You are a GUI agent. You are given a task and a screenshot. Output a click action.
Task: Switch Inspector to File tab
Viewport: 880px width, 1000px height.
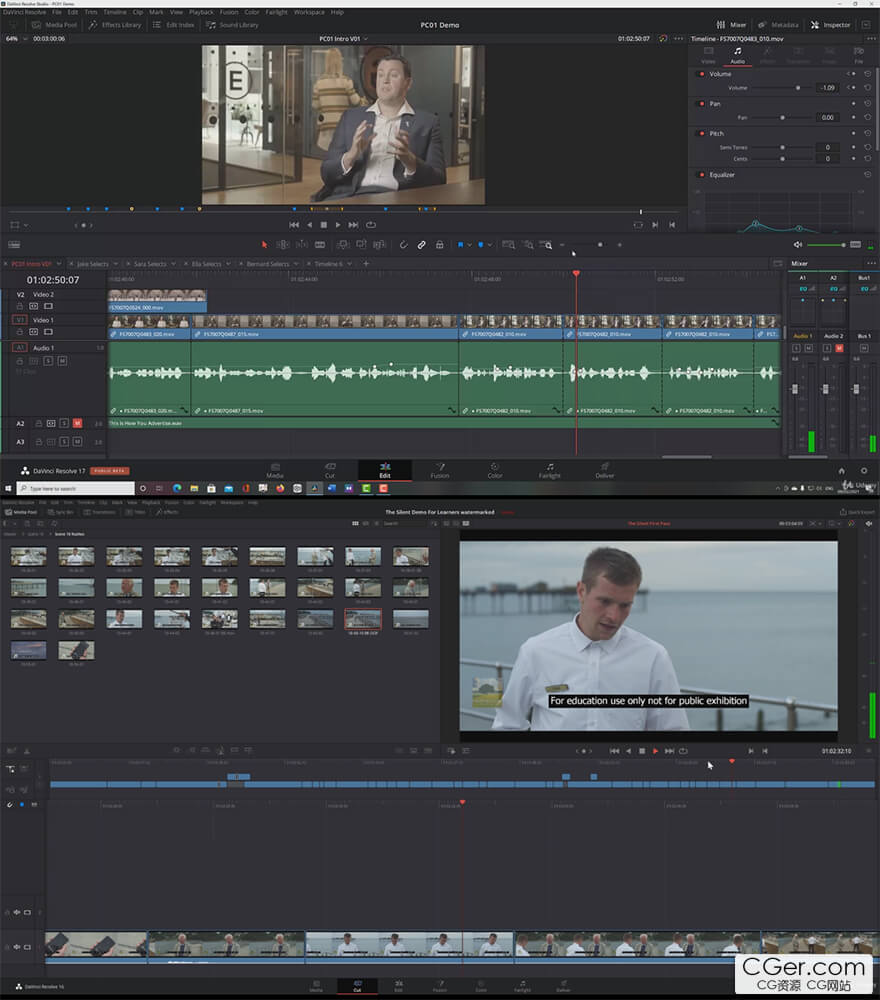[859, 55]
